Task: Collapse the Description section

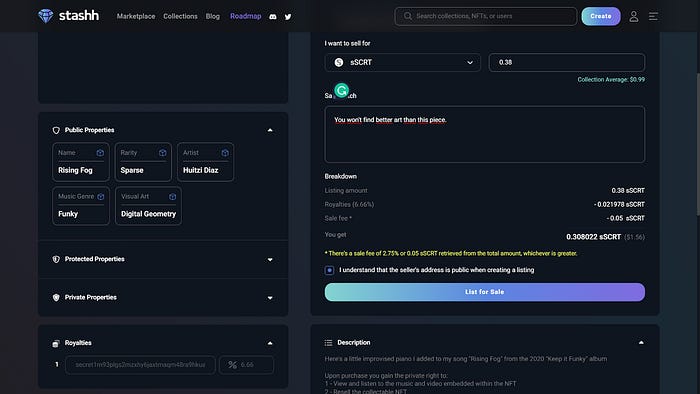Action: pyautogui.click(x=641, y=343)
